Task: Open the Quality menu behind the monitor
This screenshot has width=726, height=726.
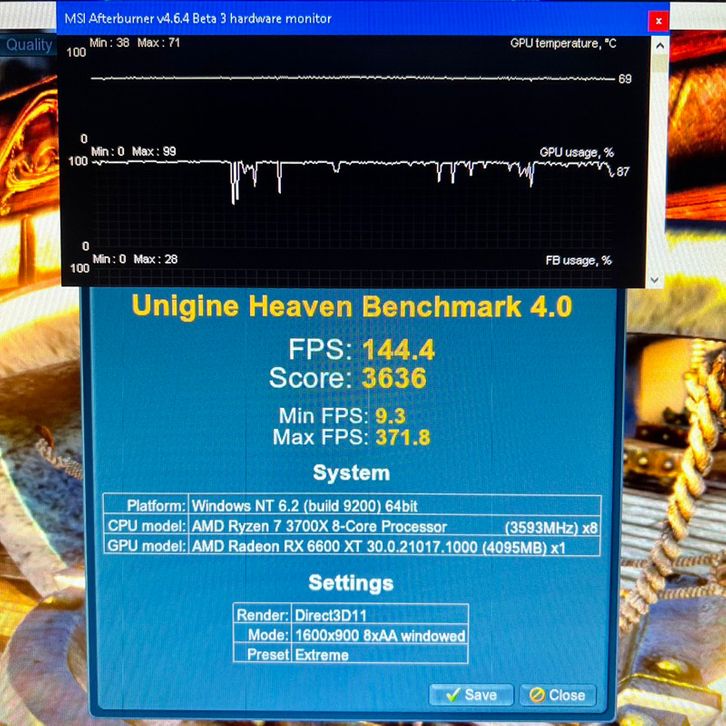Action: click(x=30, y=45)
